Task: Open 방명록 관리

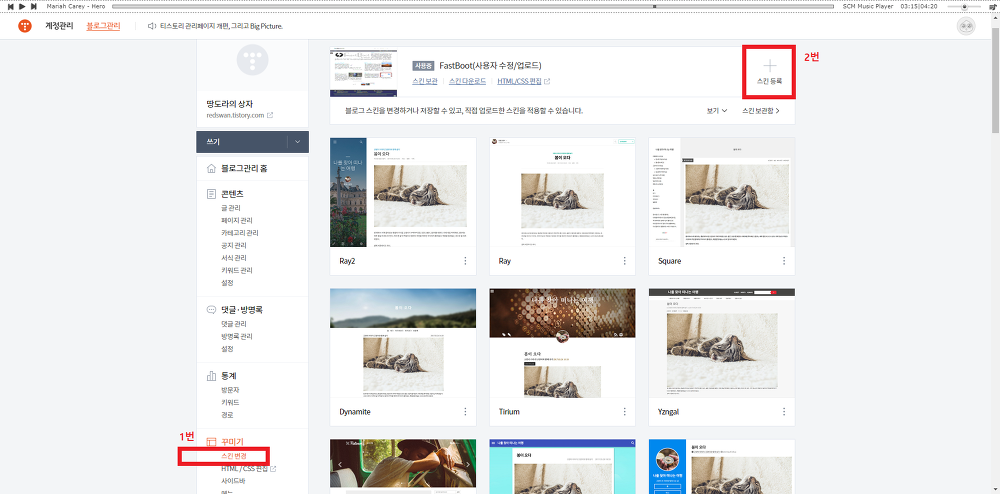Action: pyautogui.click(x=237, y=337)
